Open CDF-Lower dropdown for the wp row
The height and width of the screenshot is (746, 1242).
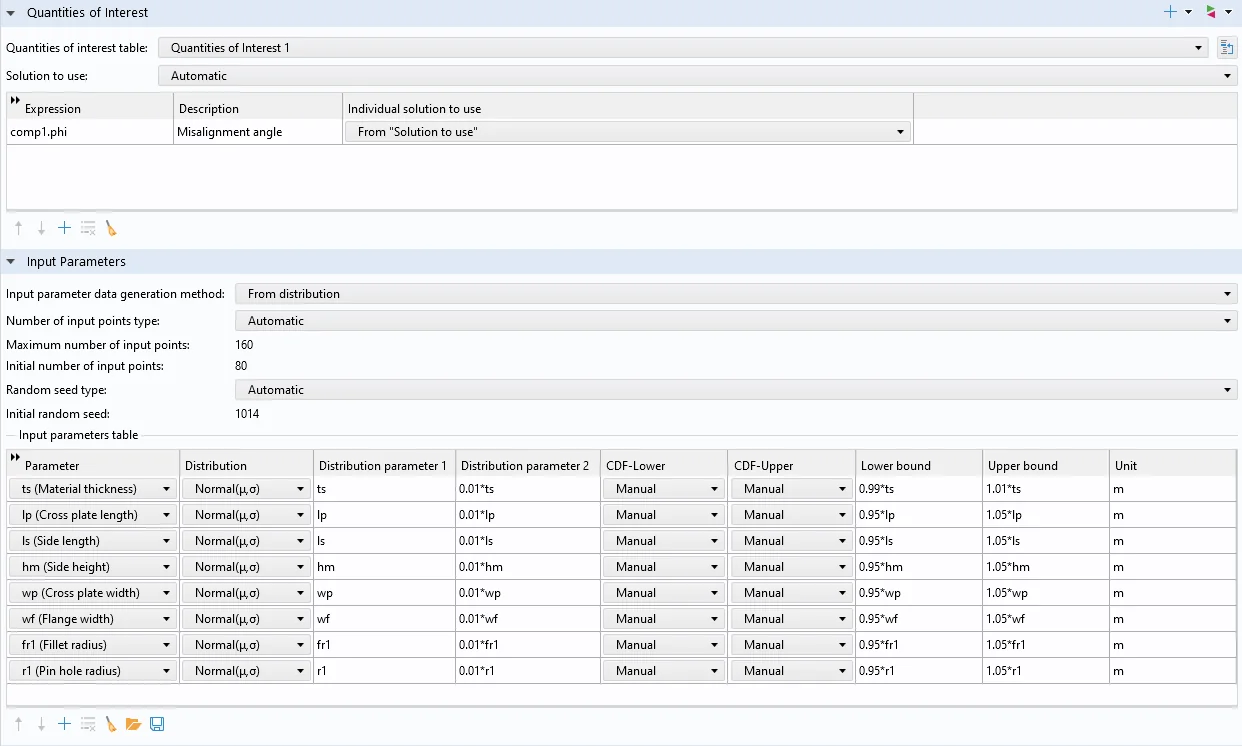click(x=664, y=593)
